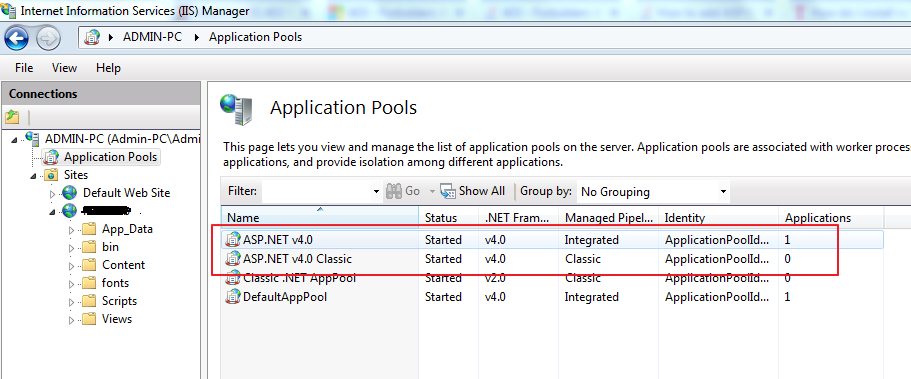The height and width of the screenshot is (379, 911).
Task: Expand the Scripts folder node
Action: pyautogui.click(x=71, y=302)
